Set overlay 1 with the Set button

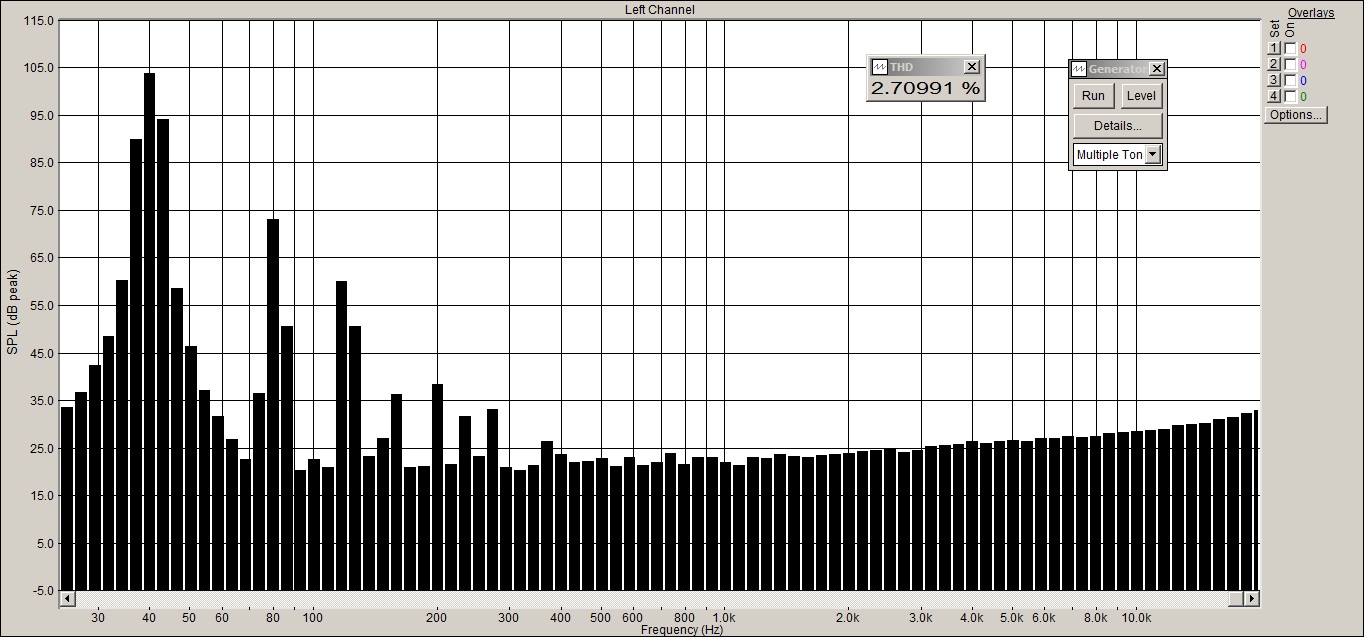click(1274, 48)
